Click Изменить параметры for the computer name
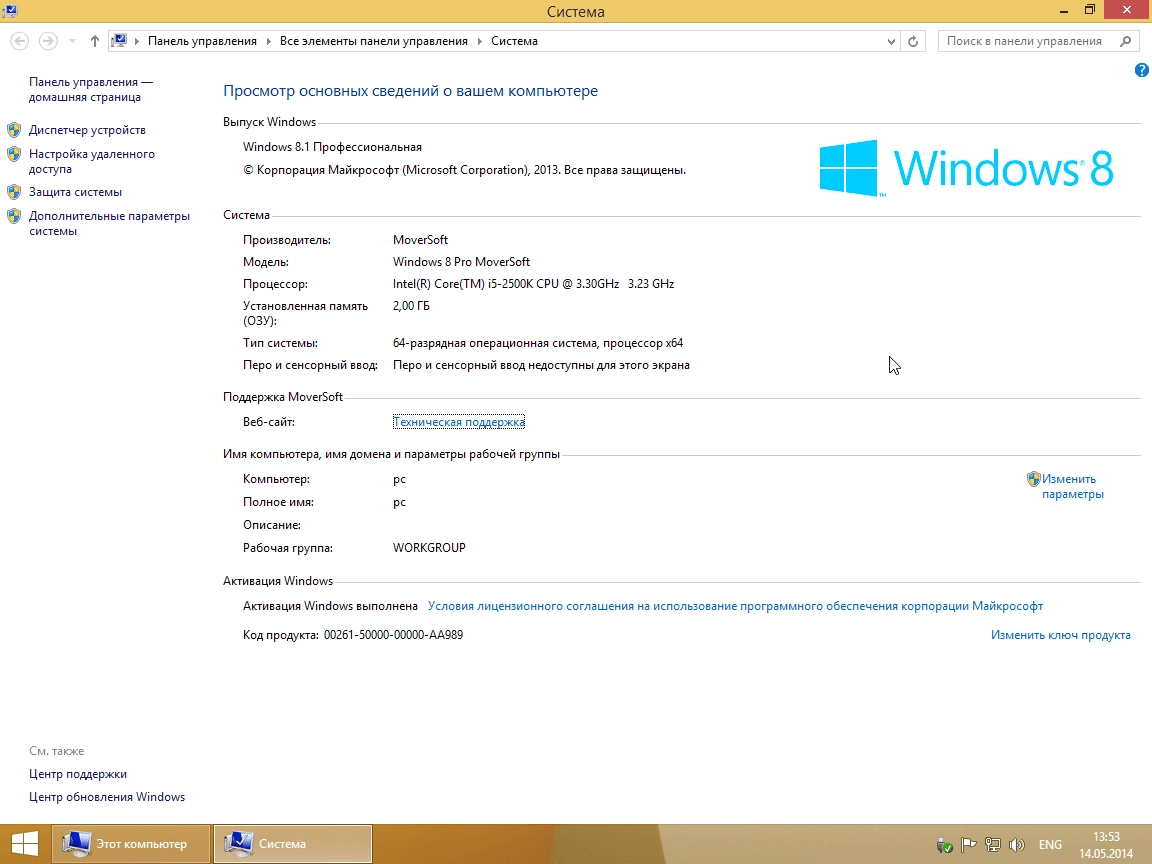 (x=1073, y=486)
